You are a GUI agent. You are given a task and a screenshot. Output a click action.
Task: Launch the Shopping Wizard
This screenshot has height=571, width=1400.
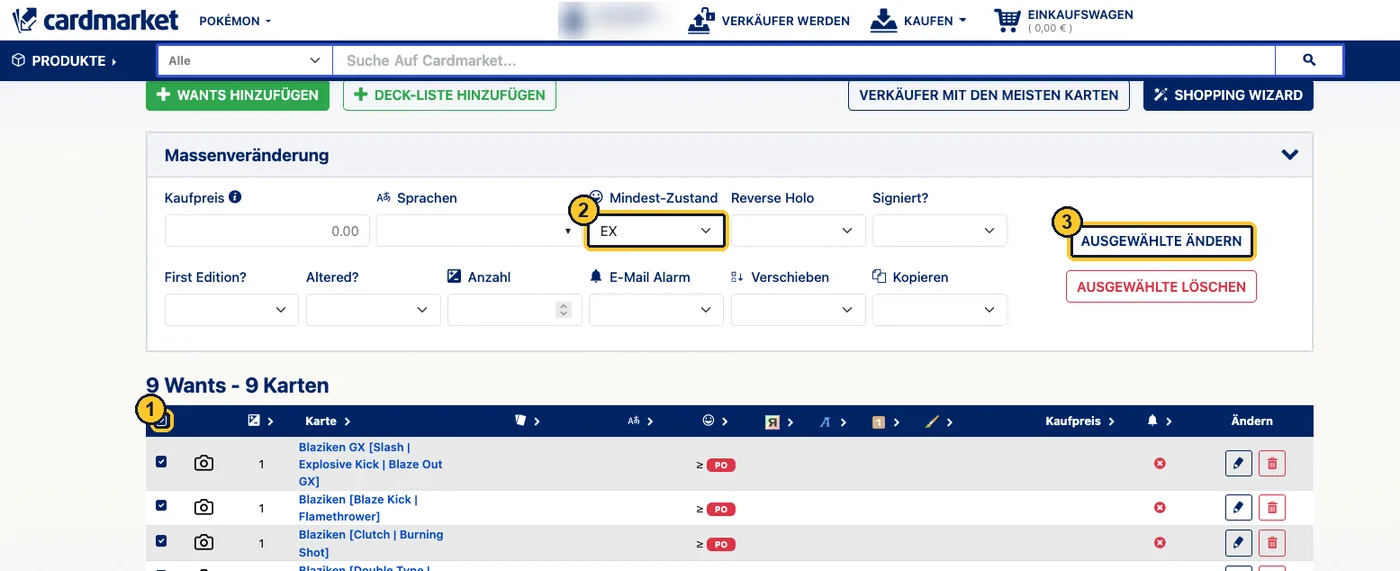[1228, 95]
